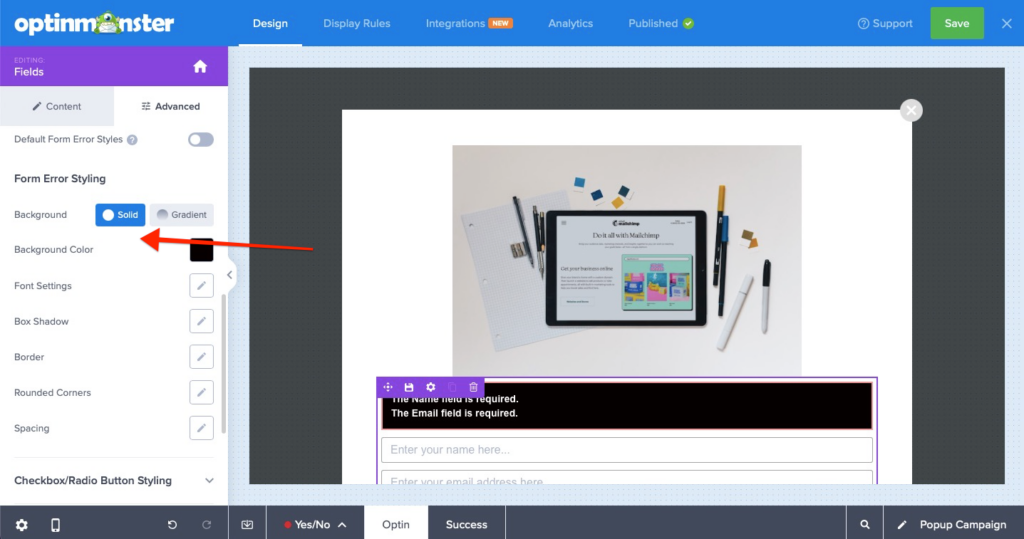
Task: Select the Success view tab
Action: pos(466,525)
